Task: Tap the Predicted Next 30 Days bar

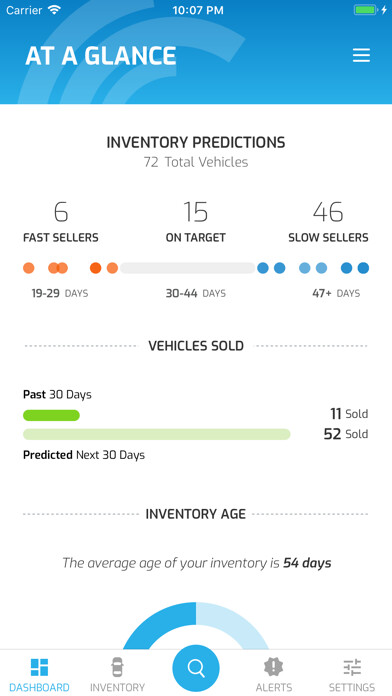Action: pos(157,434)
